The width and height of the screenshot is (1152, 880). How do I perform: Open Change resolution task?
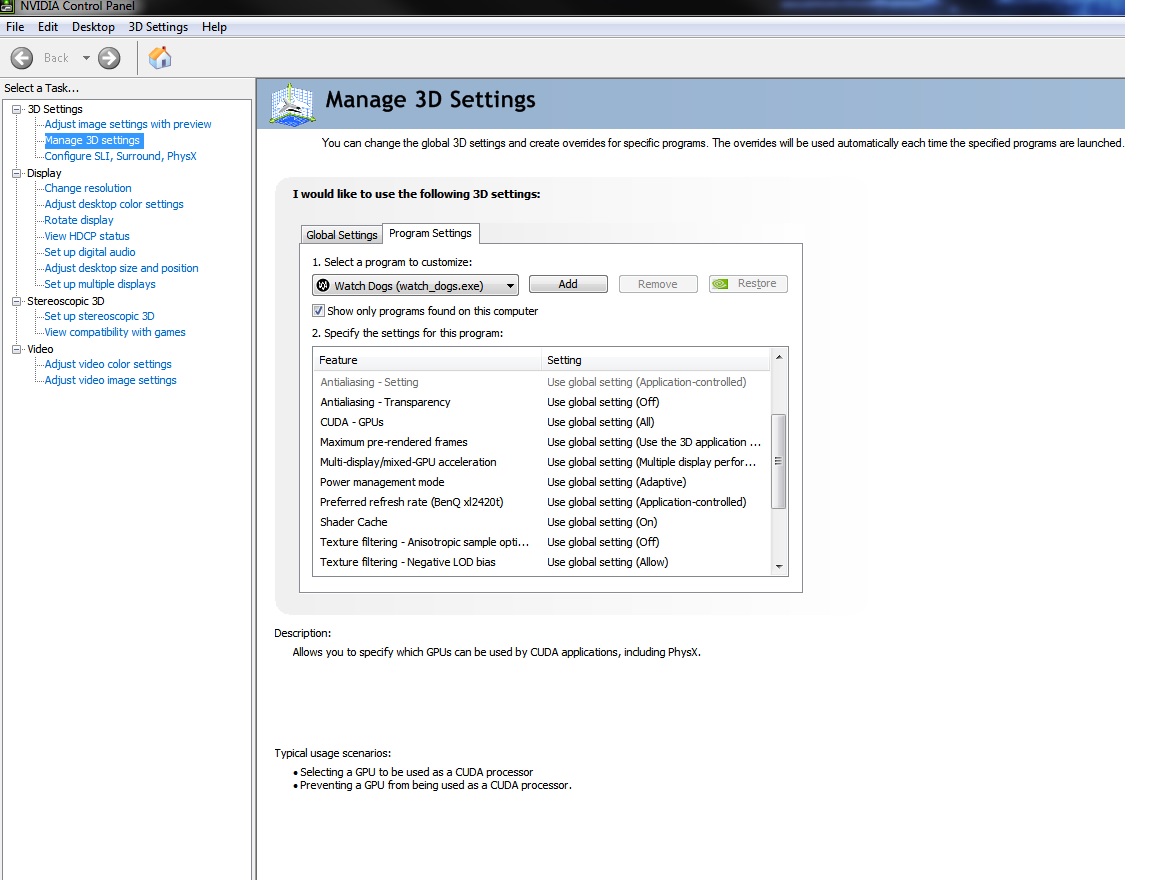click(88, 188)
